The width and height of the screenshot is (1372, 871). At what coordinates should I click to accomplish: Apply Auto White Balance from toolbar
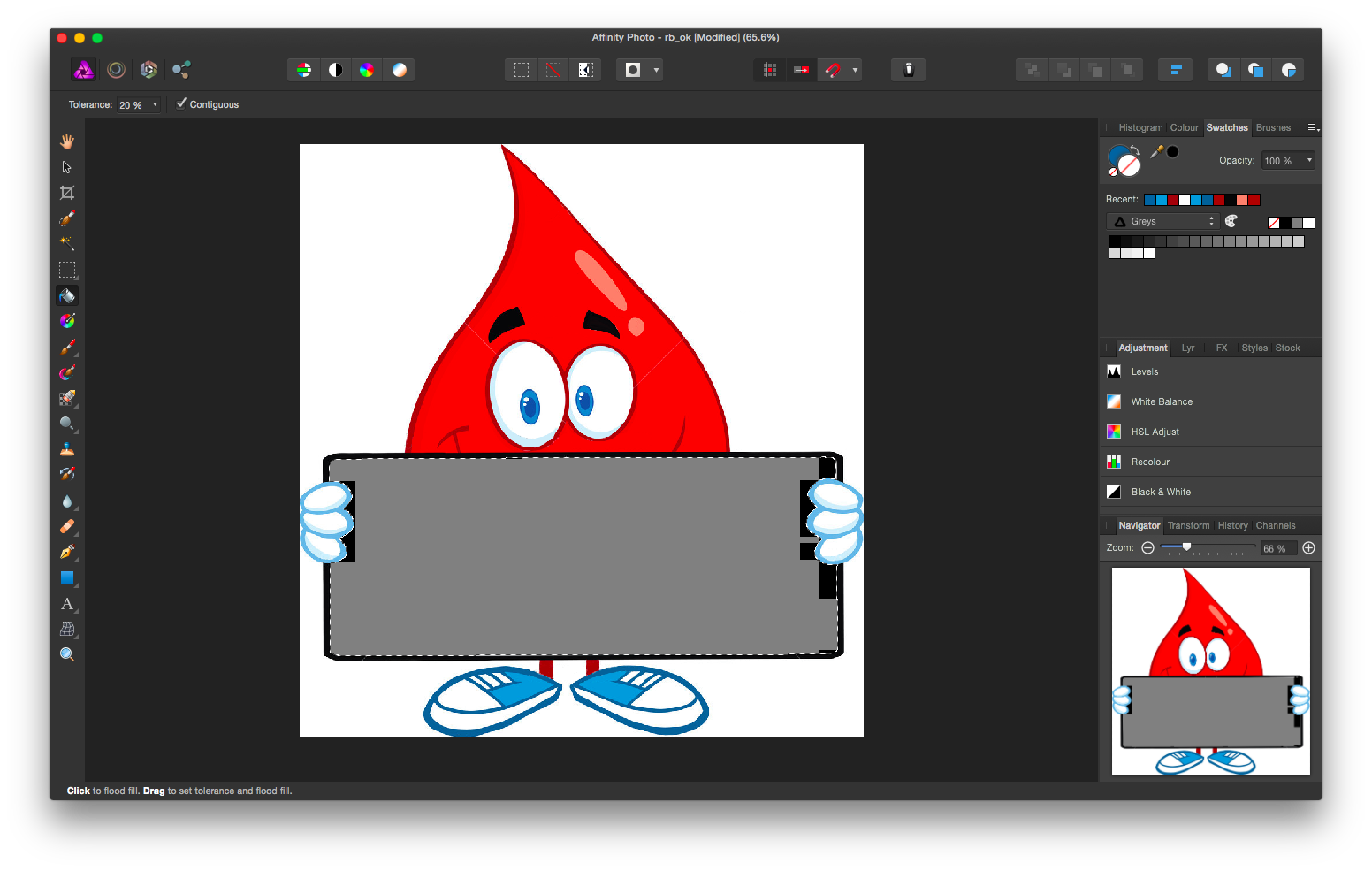pyautogui.click(x=400, y=70)
